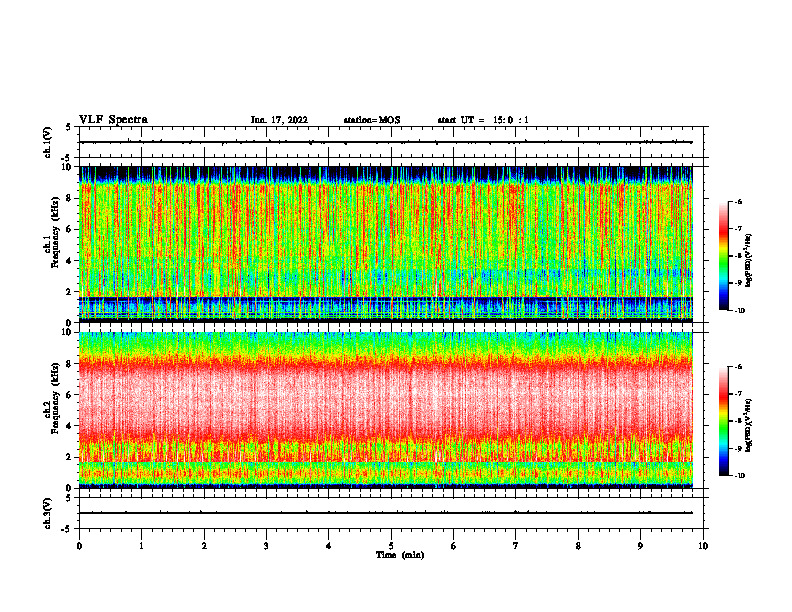Click the "8" kHz tick on ch.2 frequency axis
Image resolution: width=792 pixels, height=612 pixels.
click(70, 364)
